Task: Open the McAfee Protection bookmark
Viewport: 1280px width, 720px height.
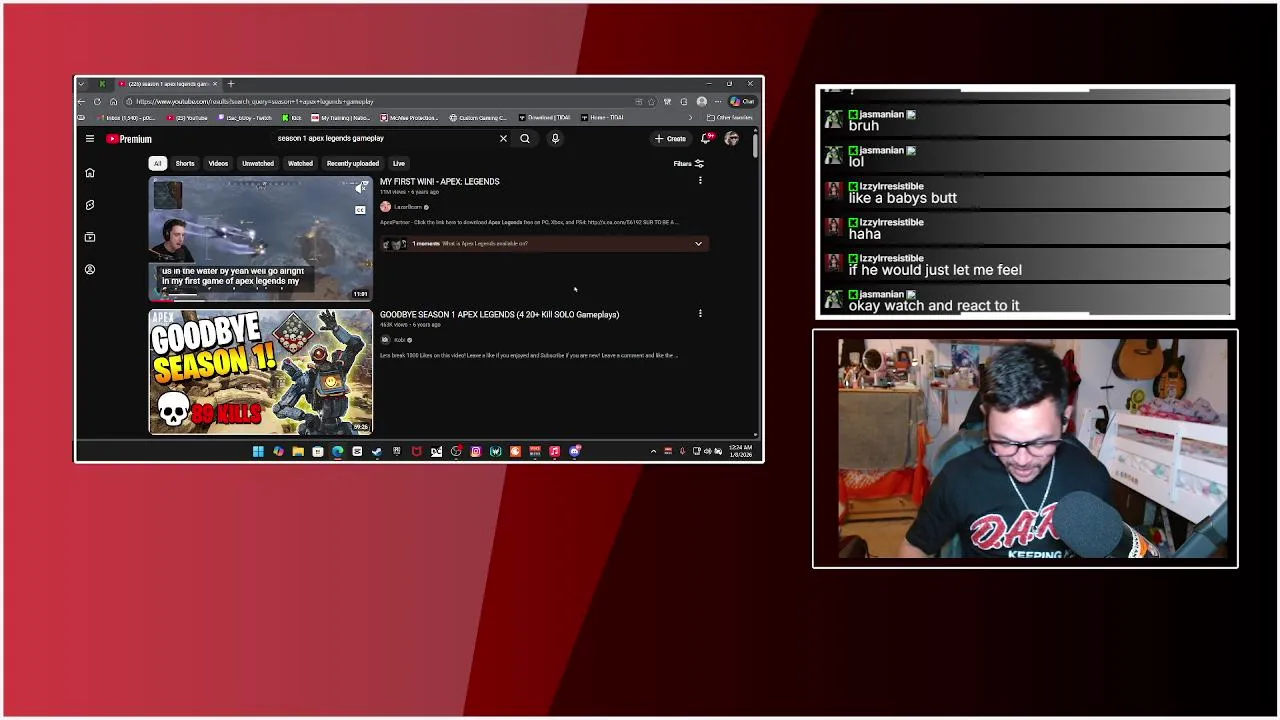Action: pos(410,118)
